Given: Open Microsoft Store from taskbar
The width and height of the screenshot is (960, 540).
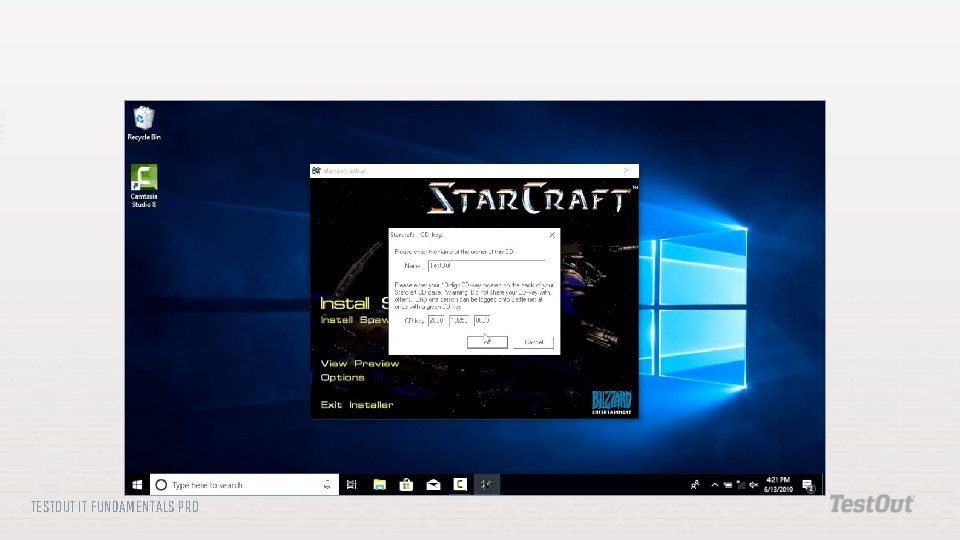Looking at the screenshot, I should click(406, 485).
